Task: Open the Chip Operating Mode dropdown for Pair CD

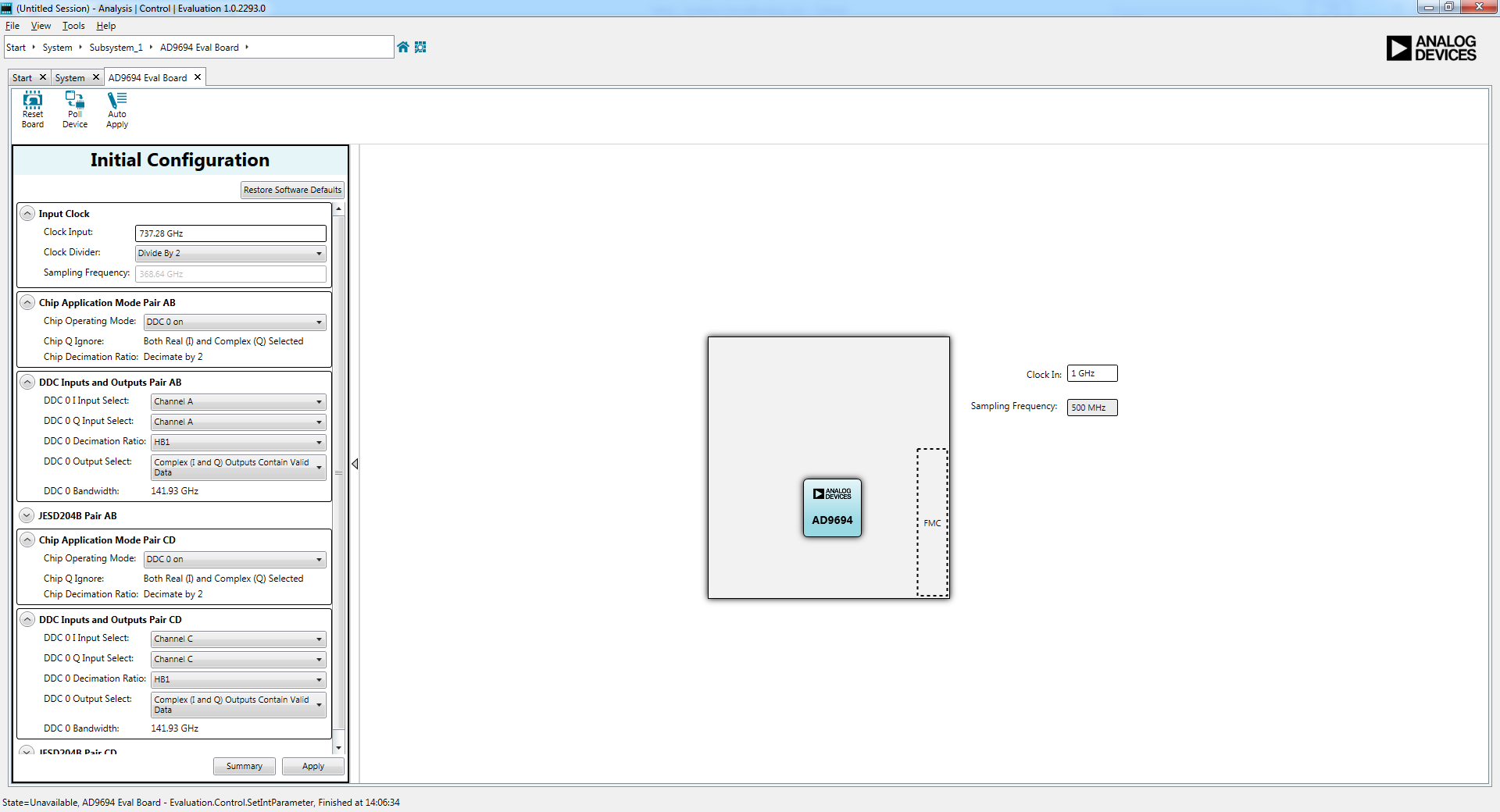Action: pos(235,560)
